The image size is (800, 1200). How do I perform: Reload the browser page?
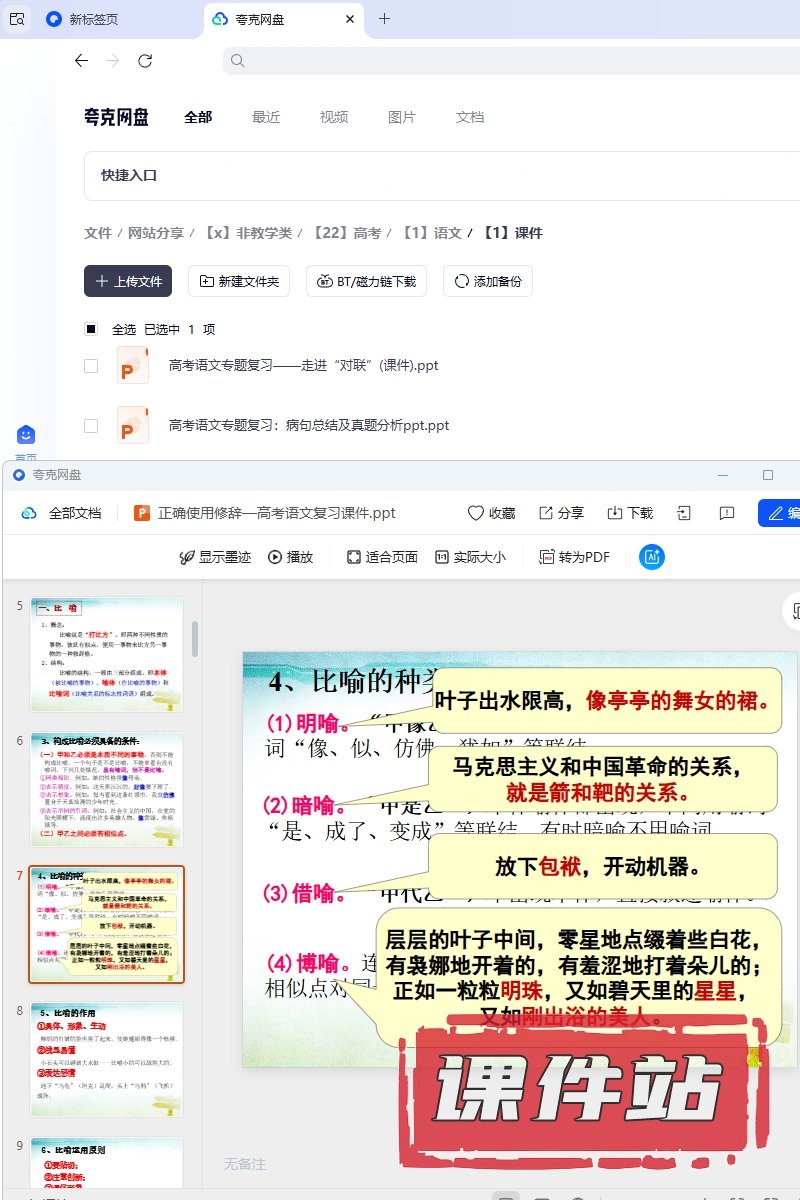[145, 61]
